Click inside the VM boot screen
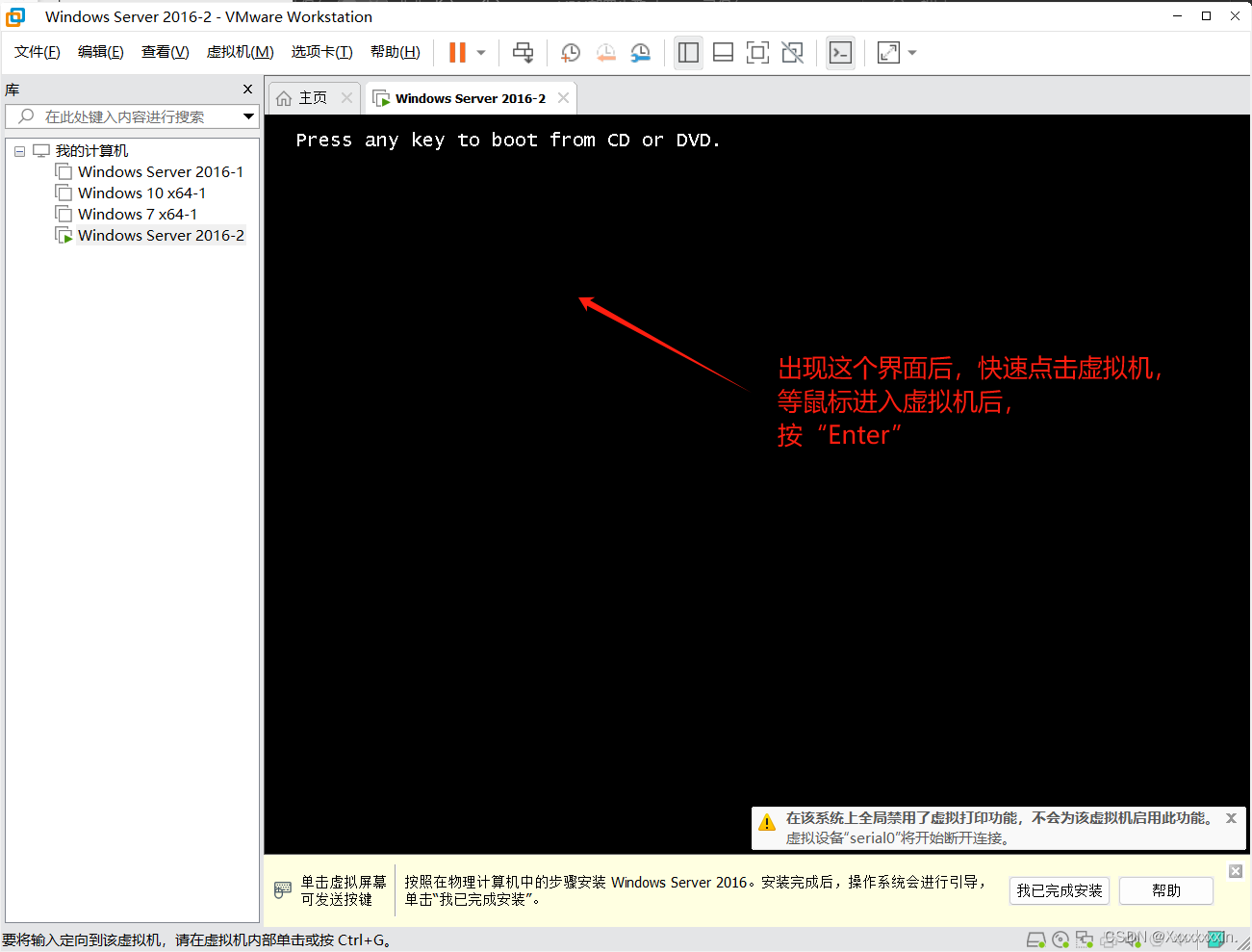Viewport: 1252px width, 952px height. pos(756,484)
